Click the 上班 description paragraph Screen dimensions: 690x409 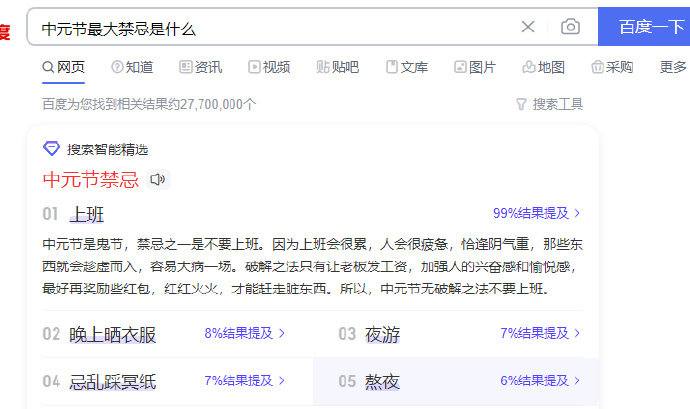coord(312,266)
